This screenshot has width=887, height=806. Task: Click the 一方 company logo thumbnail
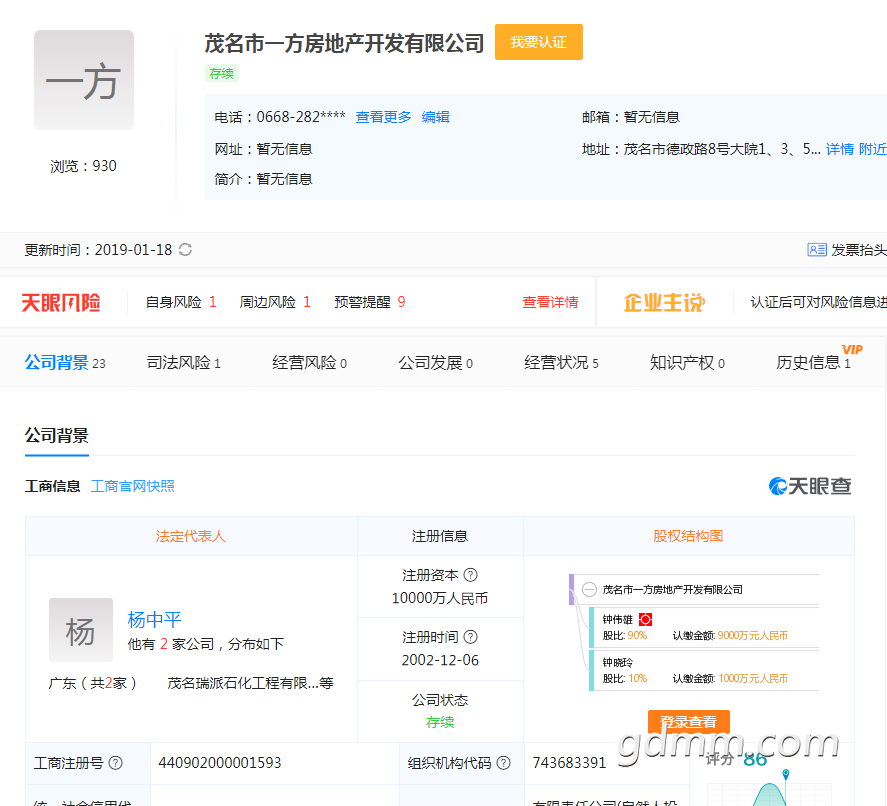click(84, 80)
